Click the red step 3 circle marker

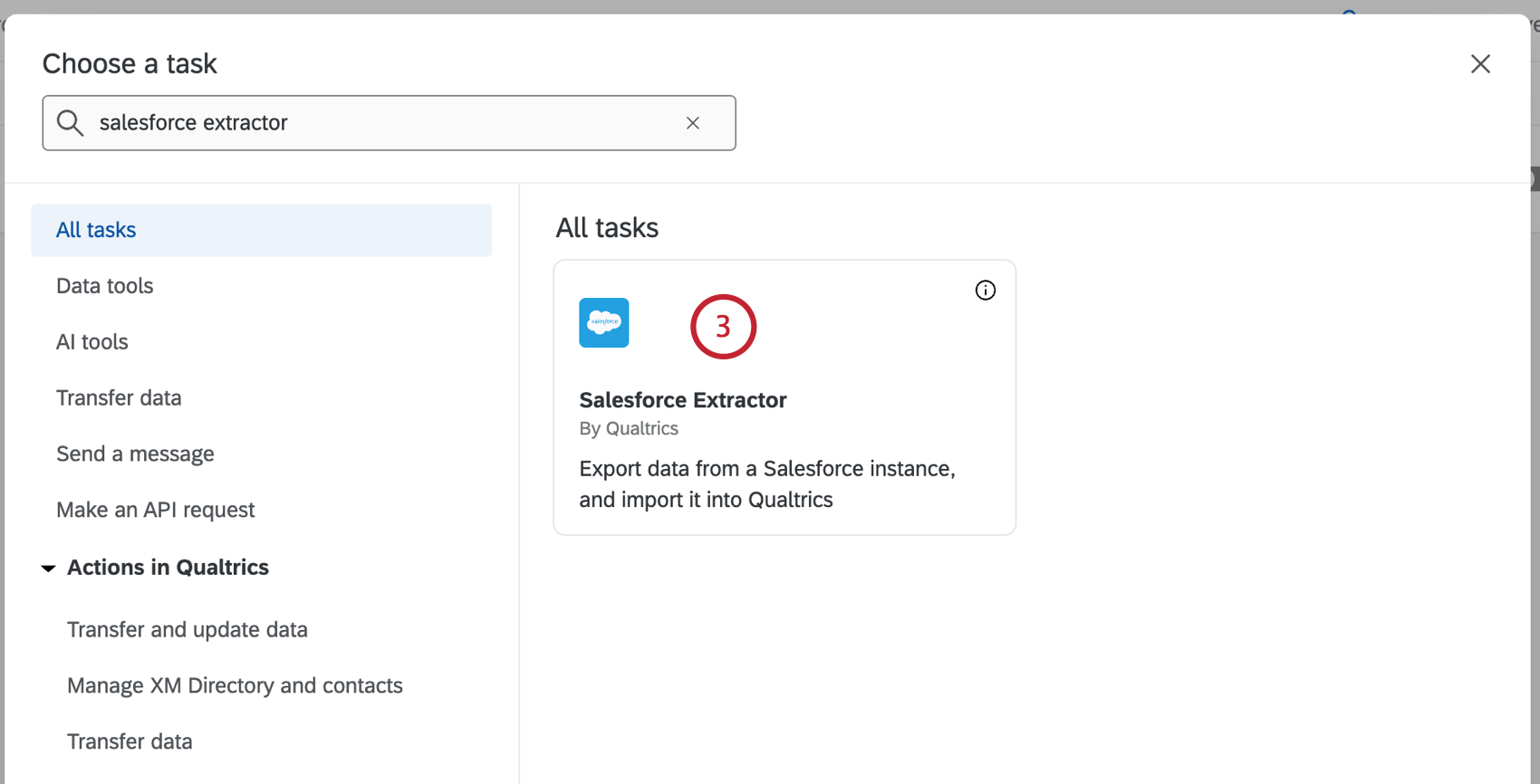[x=723, y=327]
